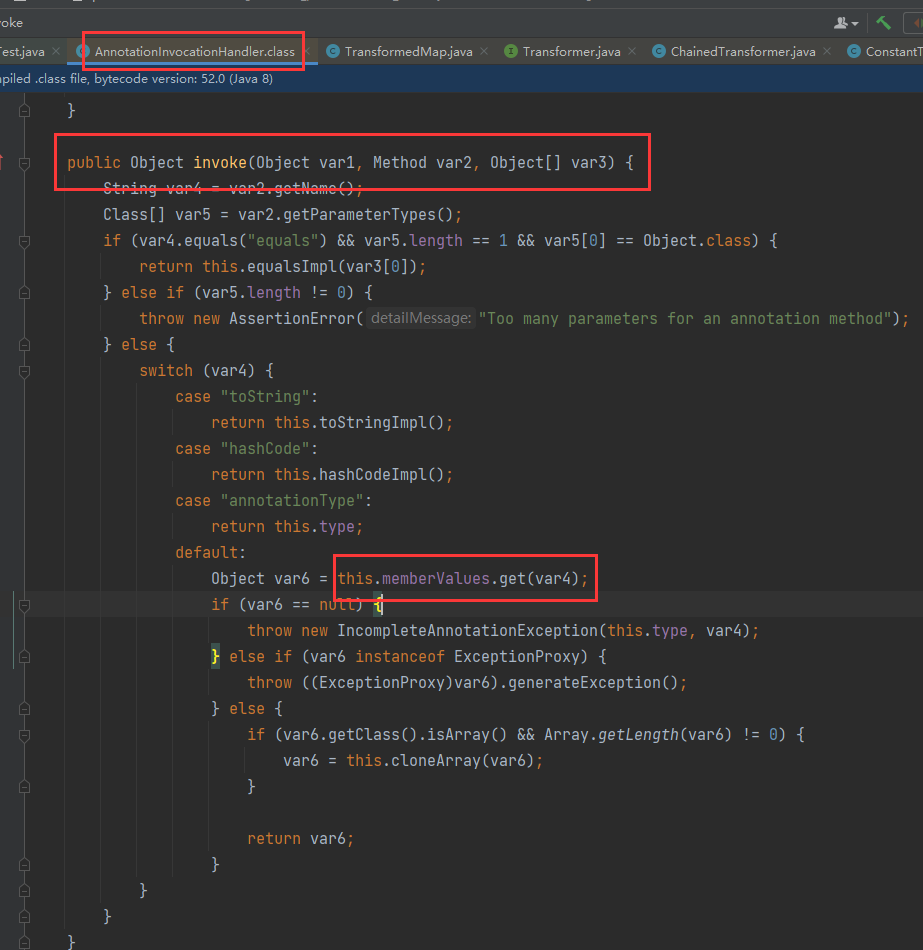Click the return this.type statement
This screenshot has width=923, height=950.
click(x=287, y=527)
